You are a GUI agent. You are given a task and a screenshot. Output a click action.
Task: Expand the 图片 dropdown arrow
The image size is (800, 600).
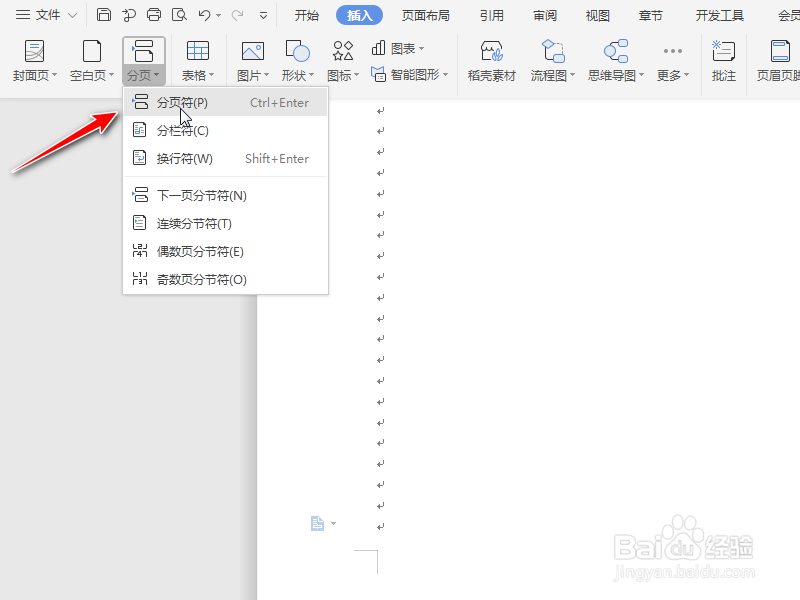point(266,75)
